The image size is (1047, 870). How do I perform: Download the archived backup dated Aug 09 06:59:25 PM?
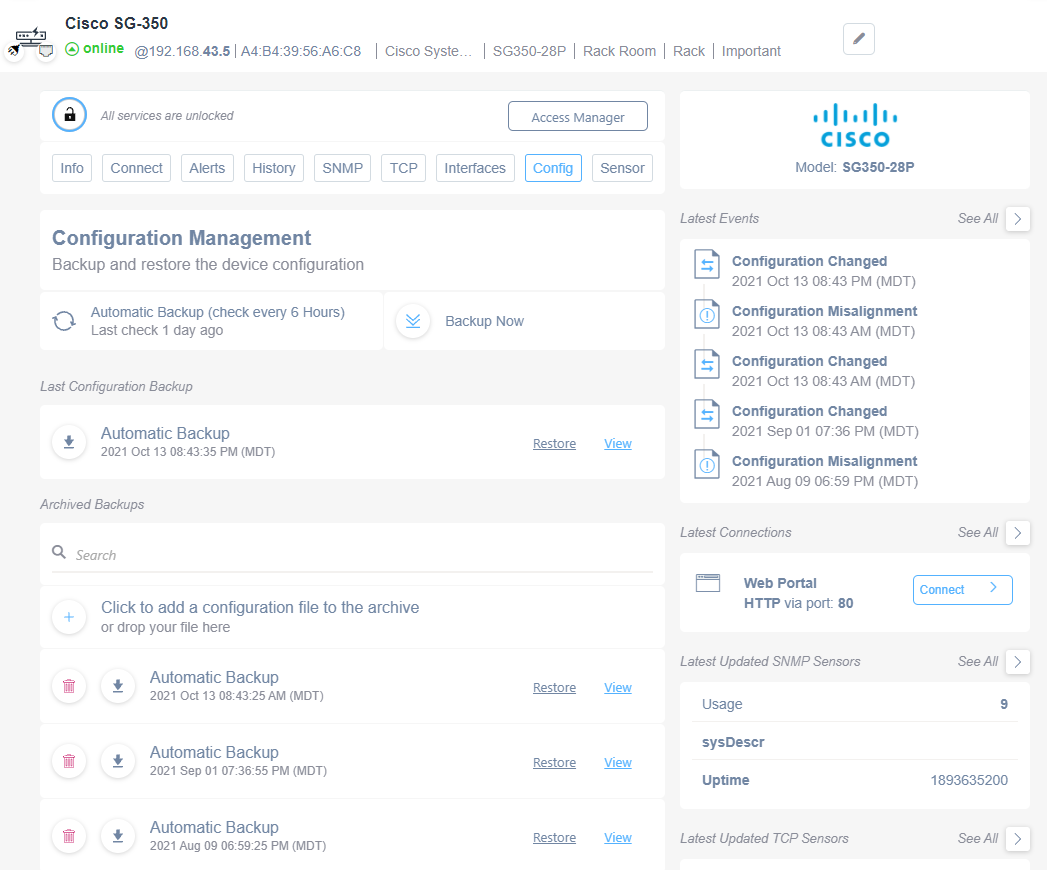tap(118, 836)
